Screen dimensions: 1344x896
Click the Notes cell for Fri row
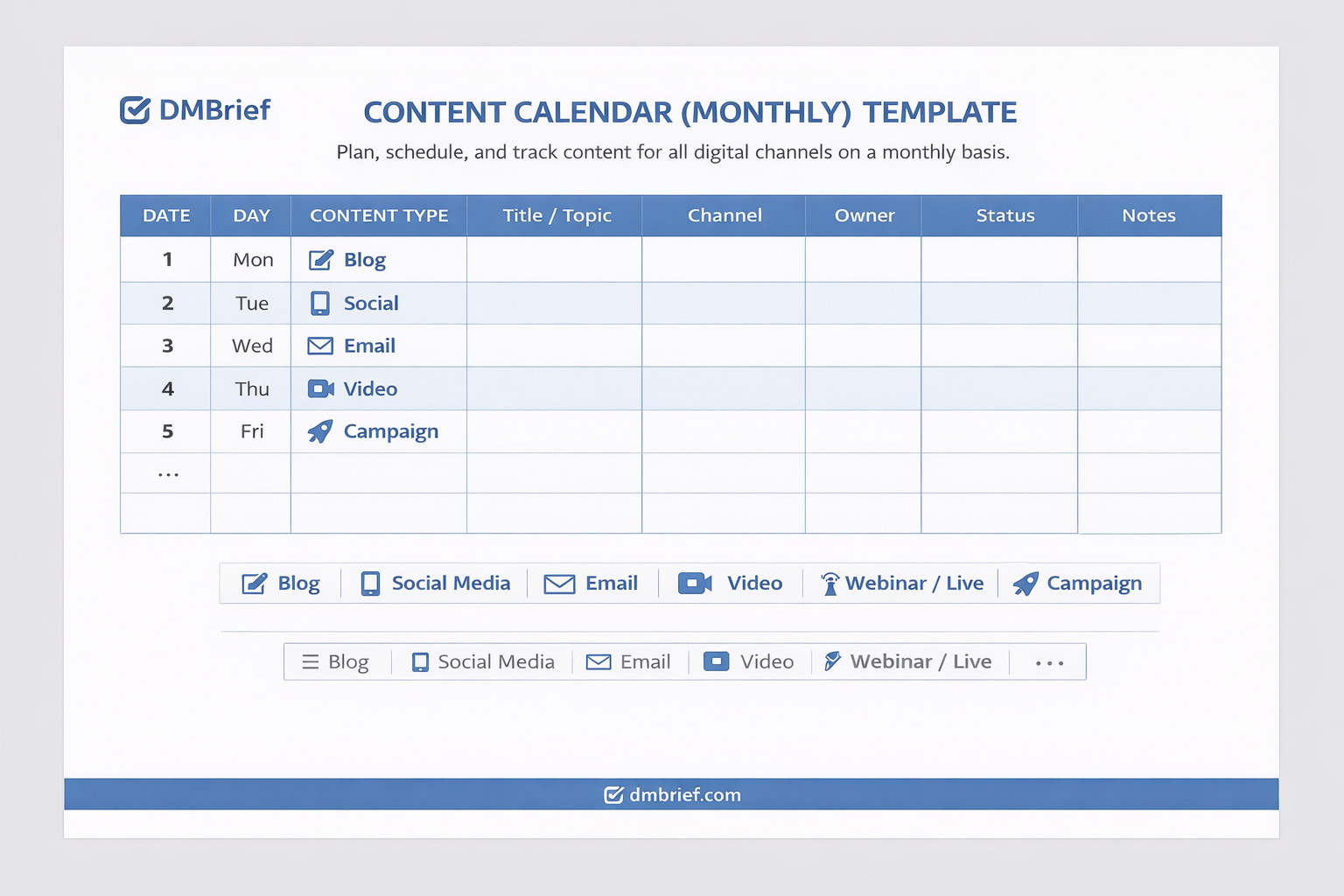tap(1149, 431)
